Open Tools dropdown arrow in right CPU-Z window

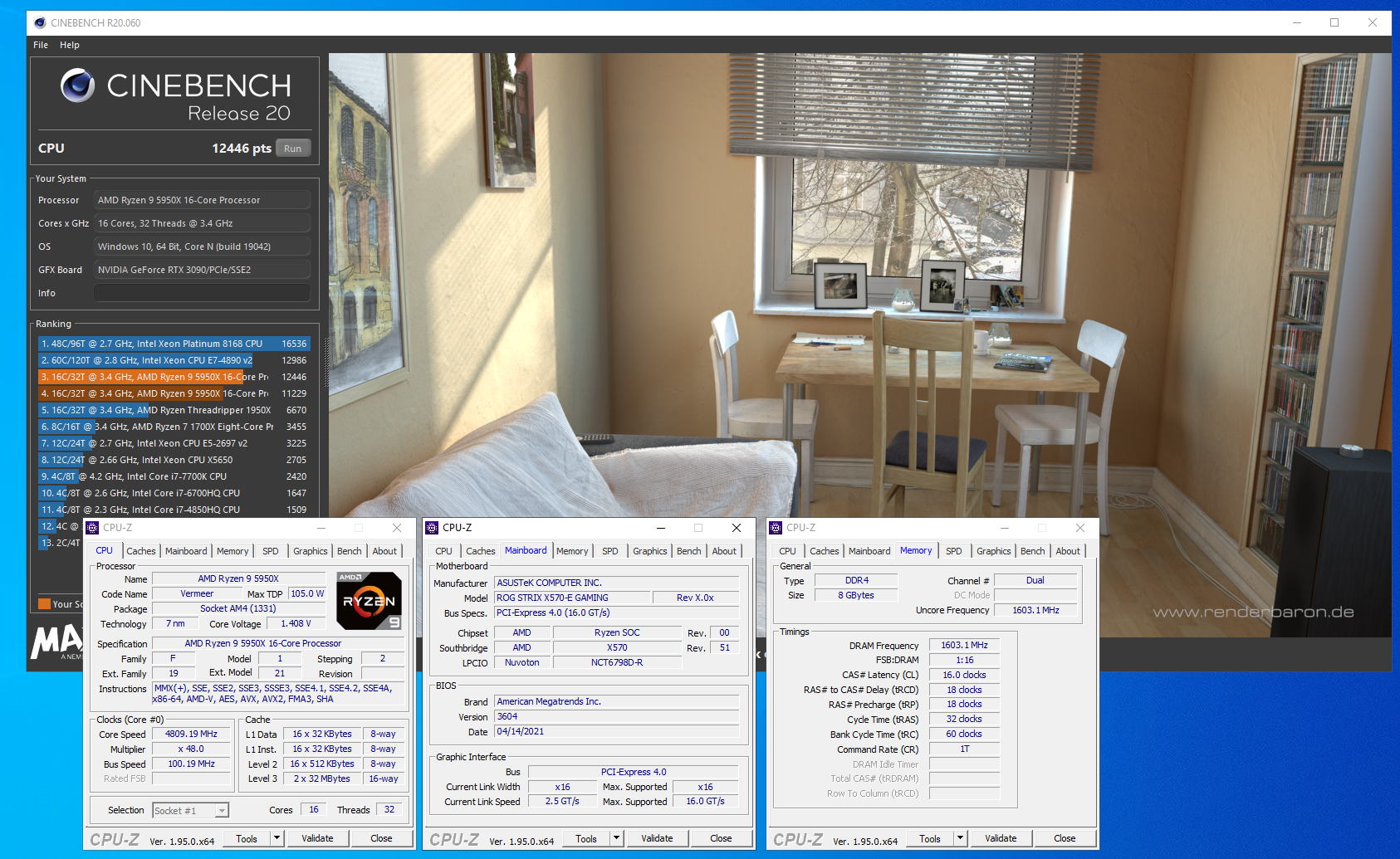click(x=960, y=838)
